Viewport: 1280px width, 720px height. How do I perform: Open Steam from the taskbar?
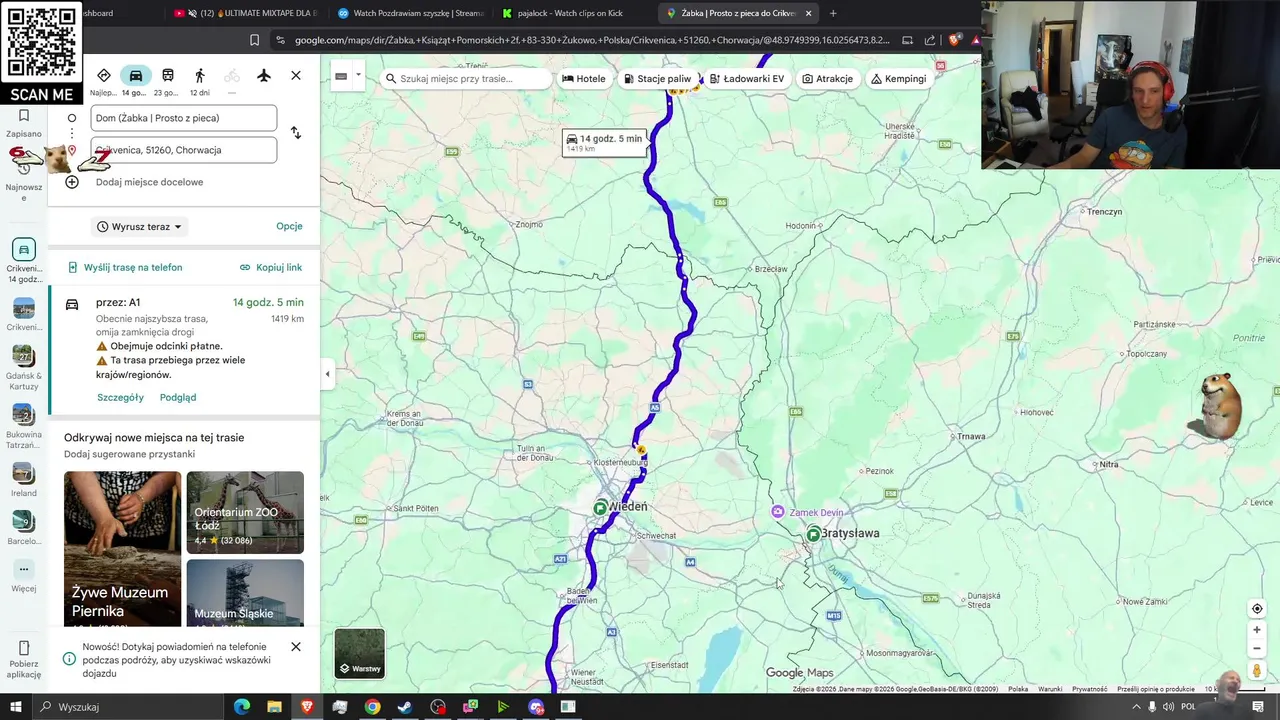click(405, 707)
